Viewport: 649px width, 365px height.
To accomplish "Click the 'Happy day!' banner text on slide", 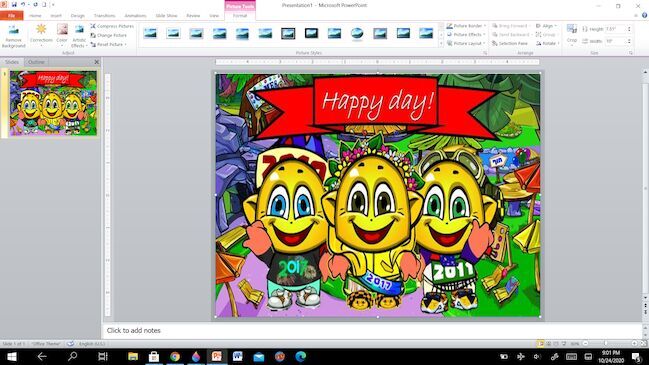I will [x=378, y=102].
